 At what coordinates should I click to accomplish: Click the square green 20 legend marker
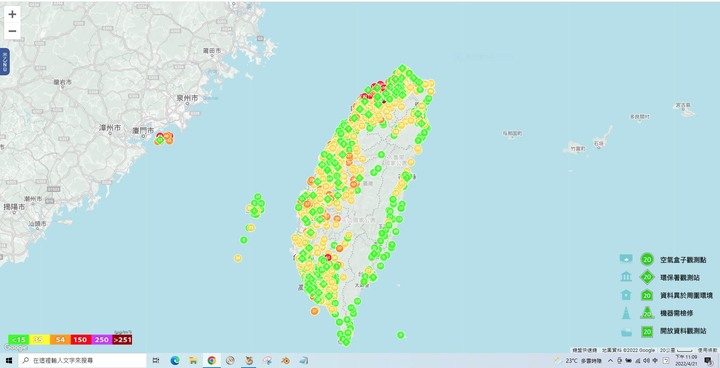[x=647, y=331]
